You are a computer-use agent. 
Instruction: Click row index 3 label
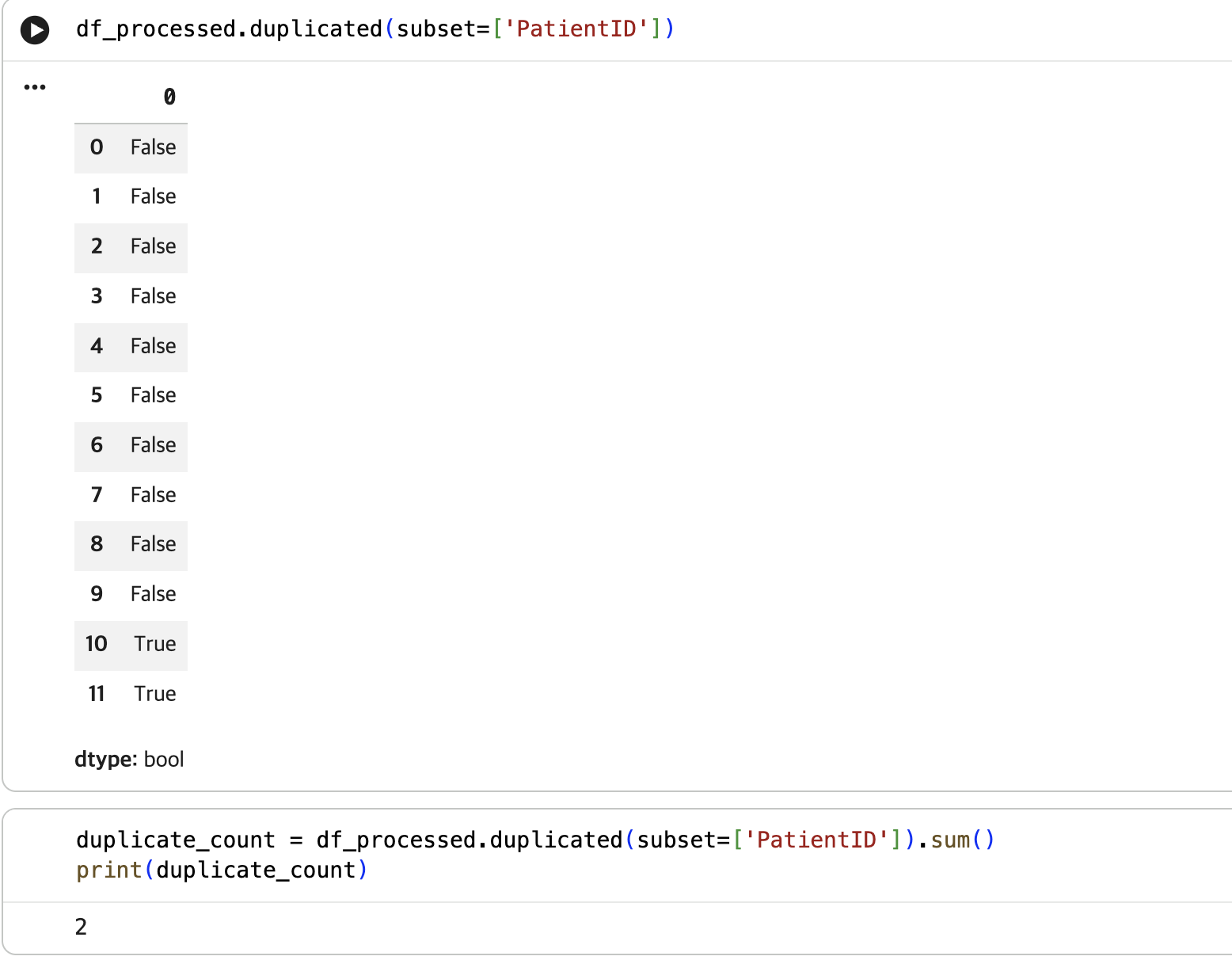97,296
